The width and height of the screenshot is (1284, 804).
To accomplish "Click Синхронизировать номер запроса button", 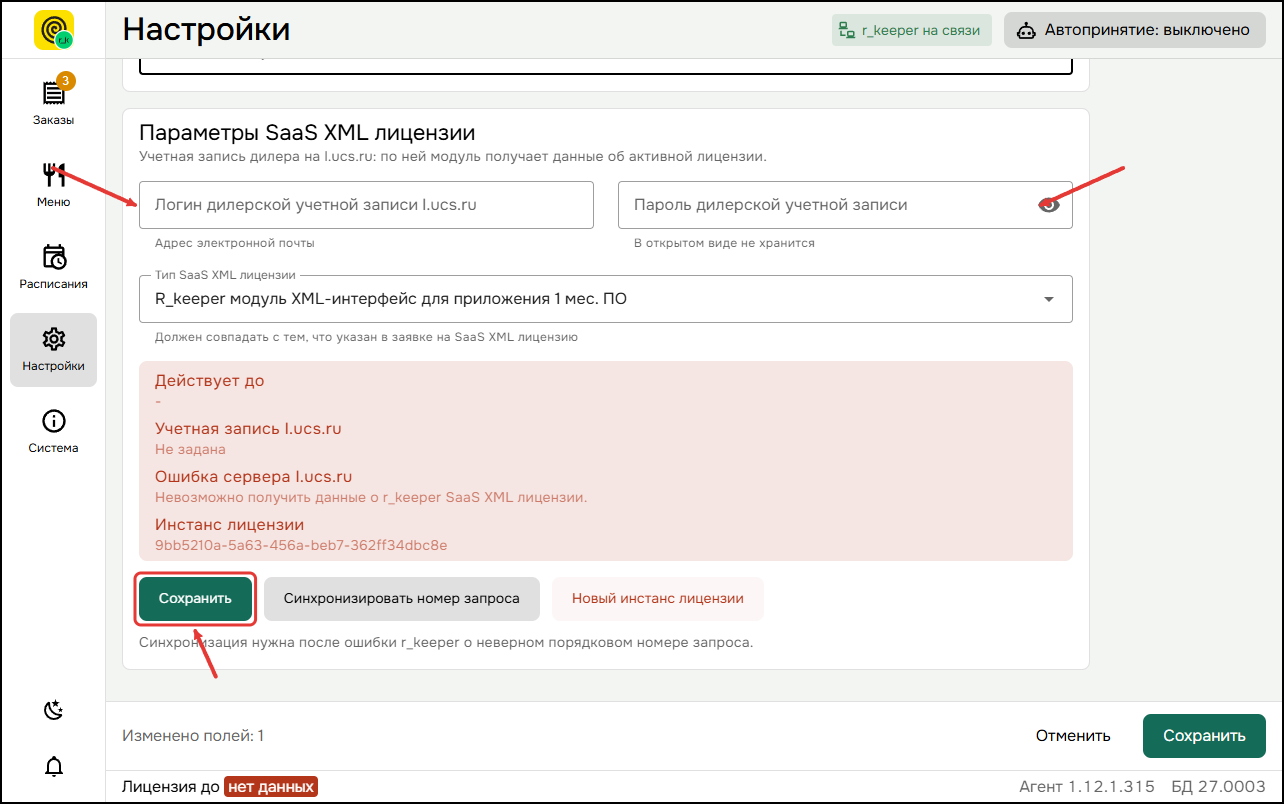I will point(402,599).
